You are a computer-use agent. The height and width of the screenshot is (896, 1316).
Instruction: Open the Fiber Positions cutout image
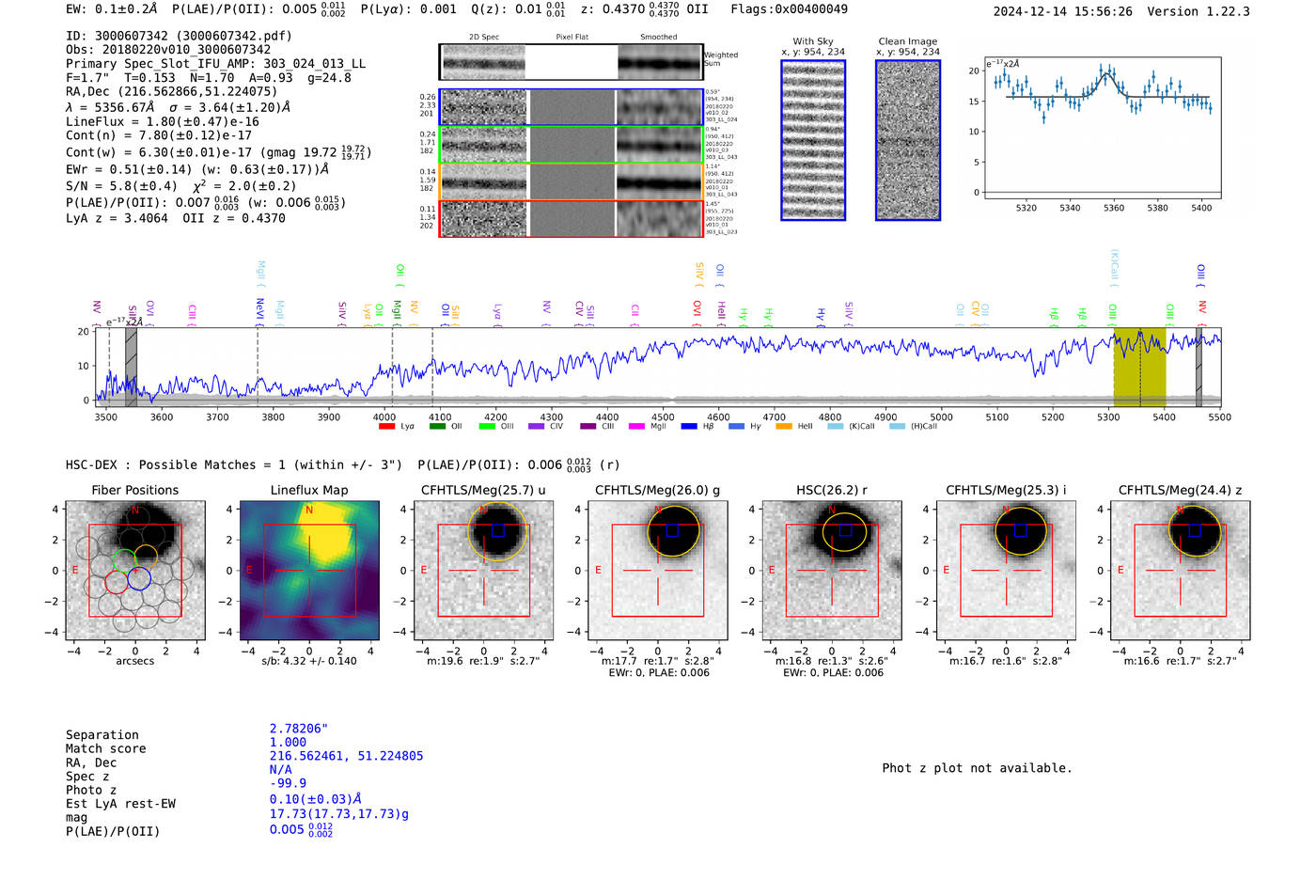(x=134, y=570)
